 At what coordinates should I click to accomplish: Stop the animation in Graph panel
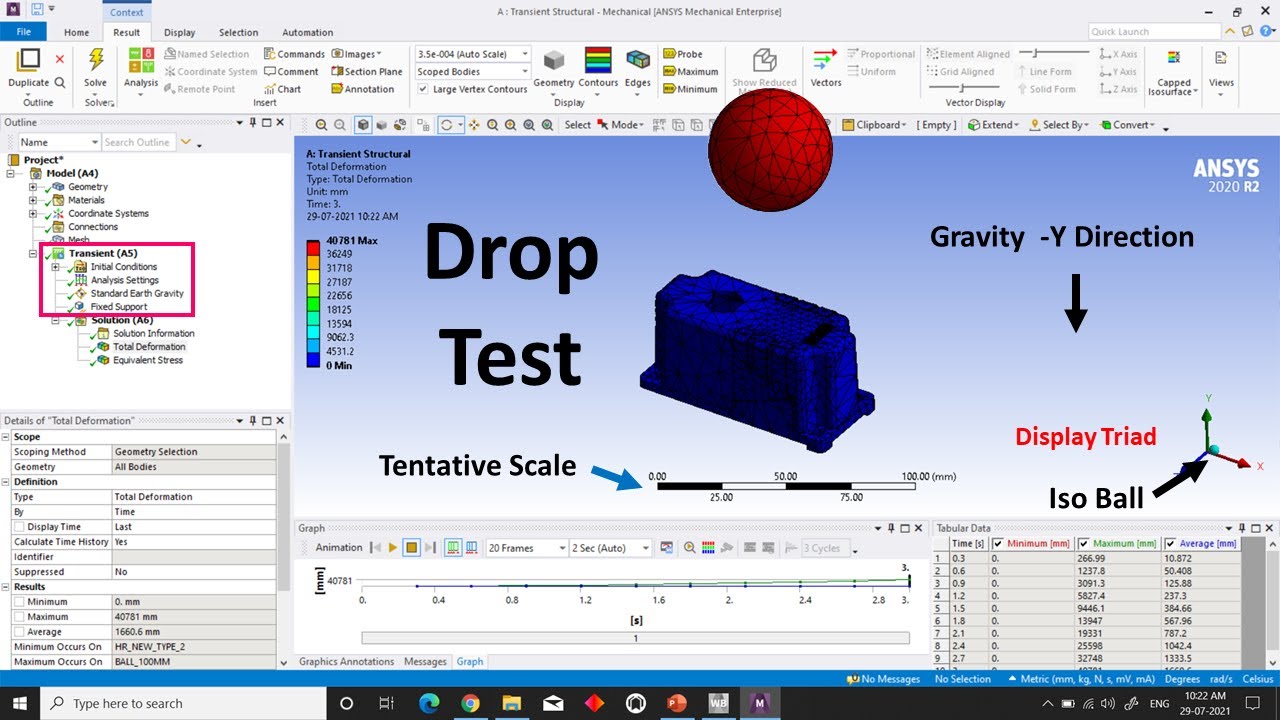pyautogui.click(x=411, y=548)
